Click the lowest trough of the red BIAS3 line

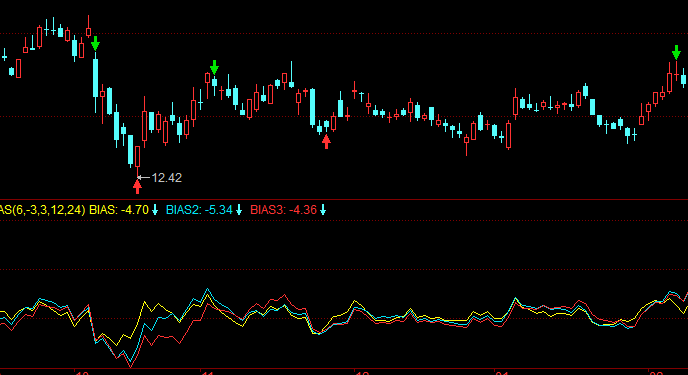pyautogui.click(x=130, y=366)
